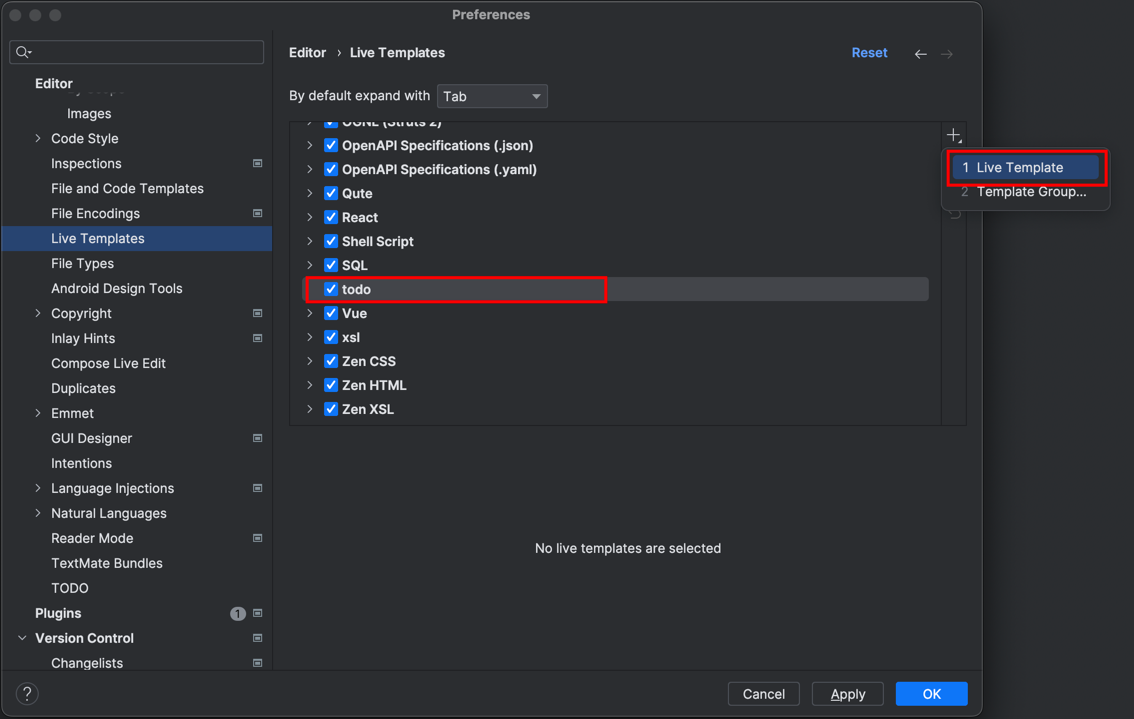
Task: Click the plus add template icon
Action: click(954, 135)
